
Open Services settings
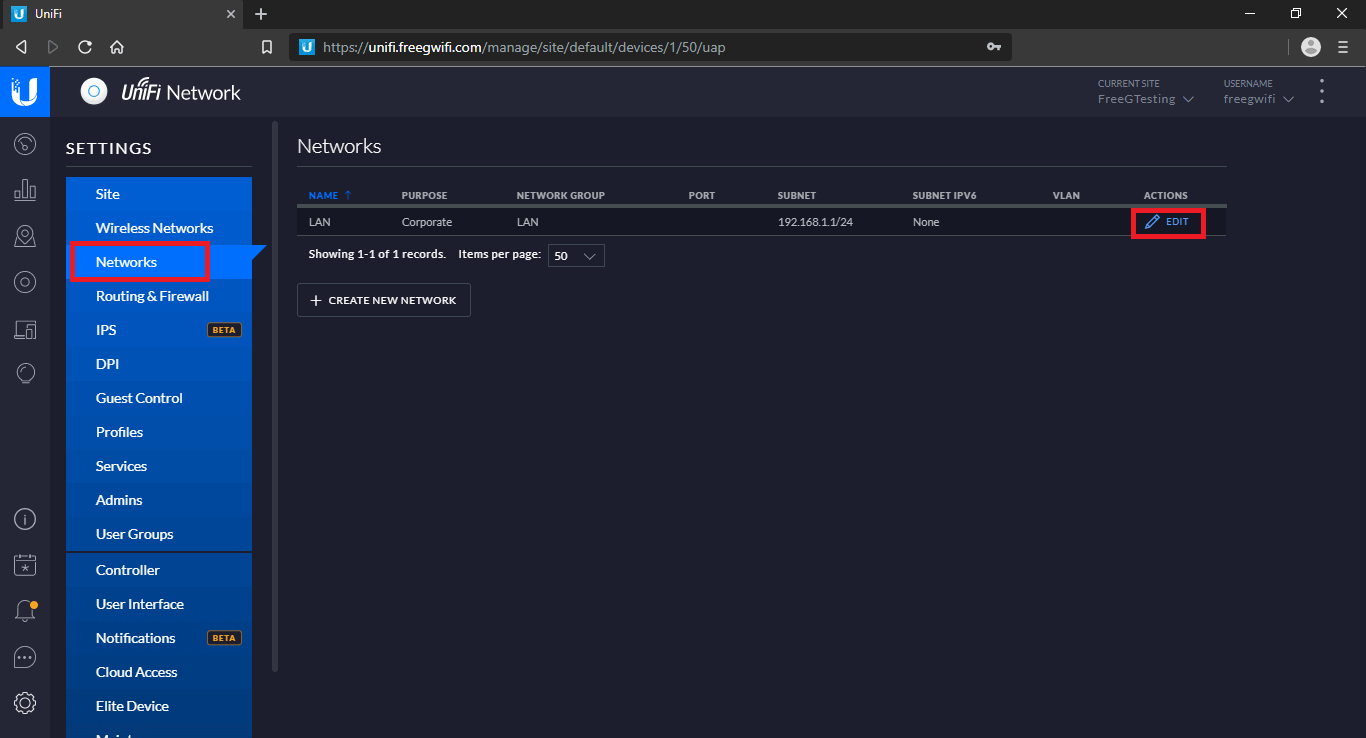coord(159,466)
